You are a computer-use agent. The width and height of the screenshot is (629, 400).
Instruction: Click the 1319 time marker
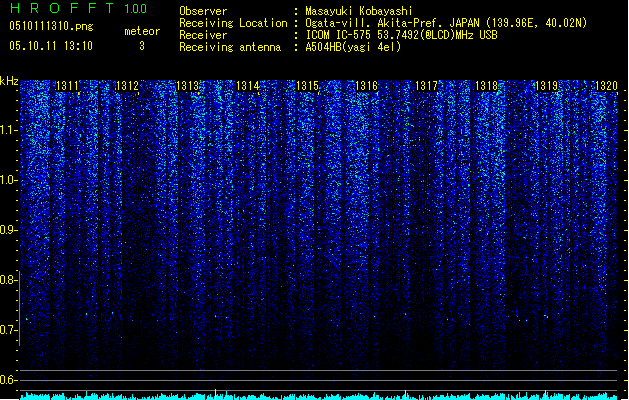[x=547, y=86]
